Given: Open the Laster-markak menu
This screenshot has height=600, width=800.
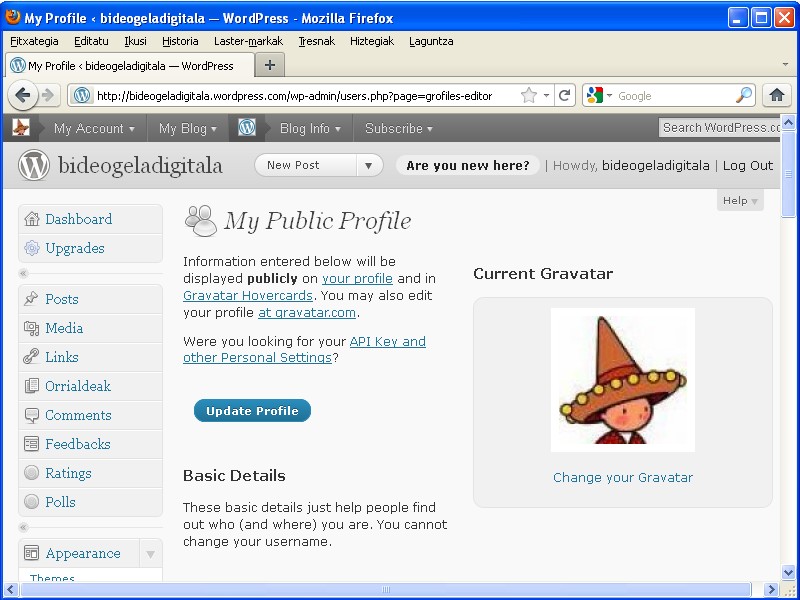Looking at the screenshot, I should pyautogui.click(x=248, y=41).
